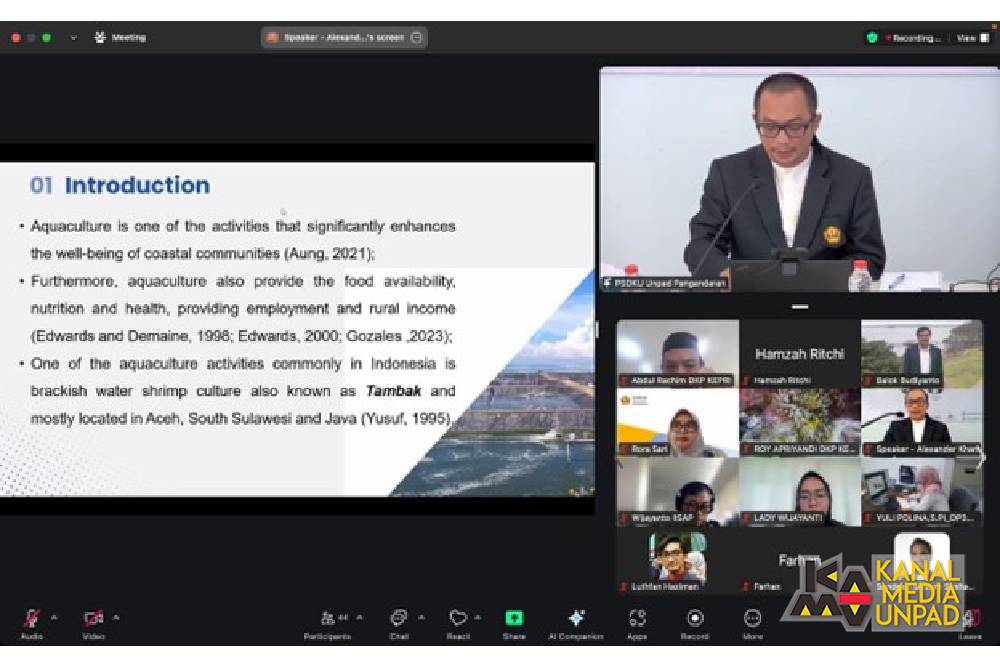Open the More options menu
Image resolution: width=1000 pixels, height=667 pixels.
tap(753, 619)
